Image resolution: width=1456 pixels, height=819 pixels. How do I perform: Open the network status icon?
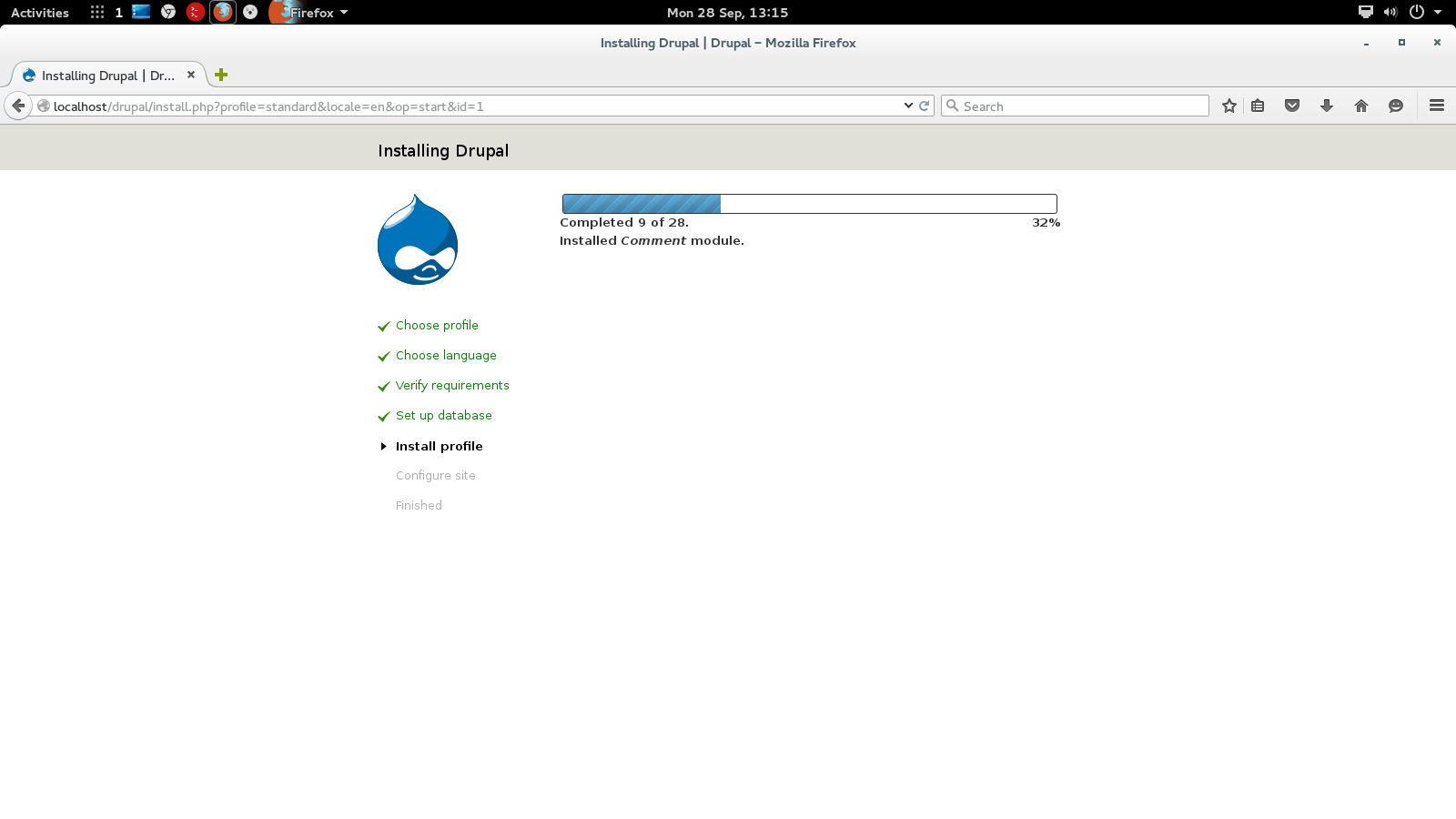1366,12
